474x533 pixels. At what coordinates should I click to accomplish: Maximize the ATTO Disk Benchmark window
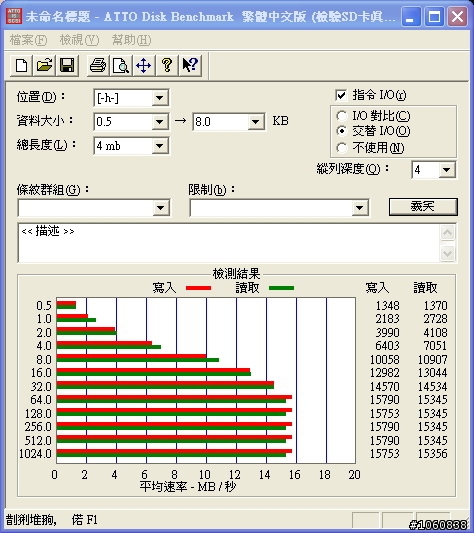(434, 16)
